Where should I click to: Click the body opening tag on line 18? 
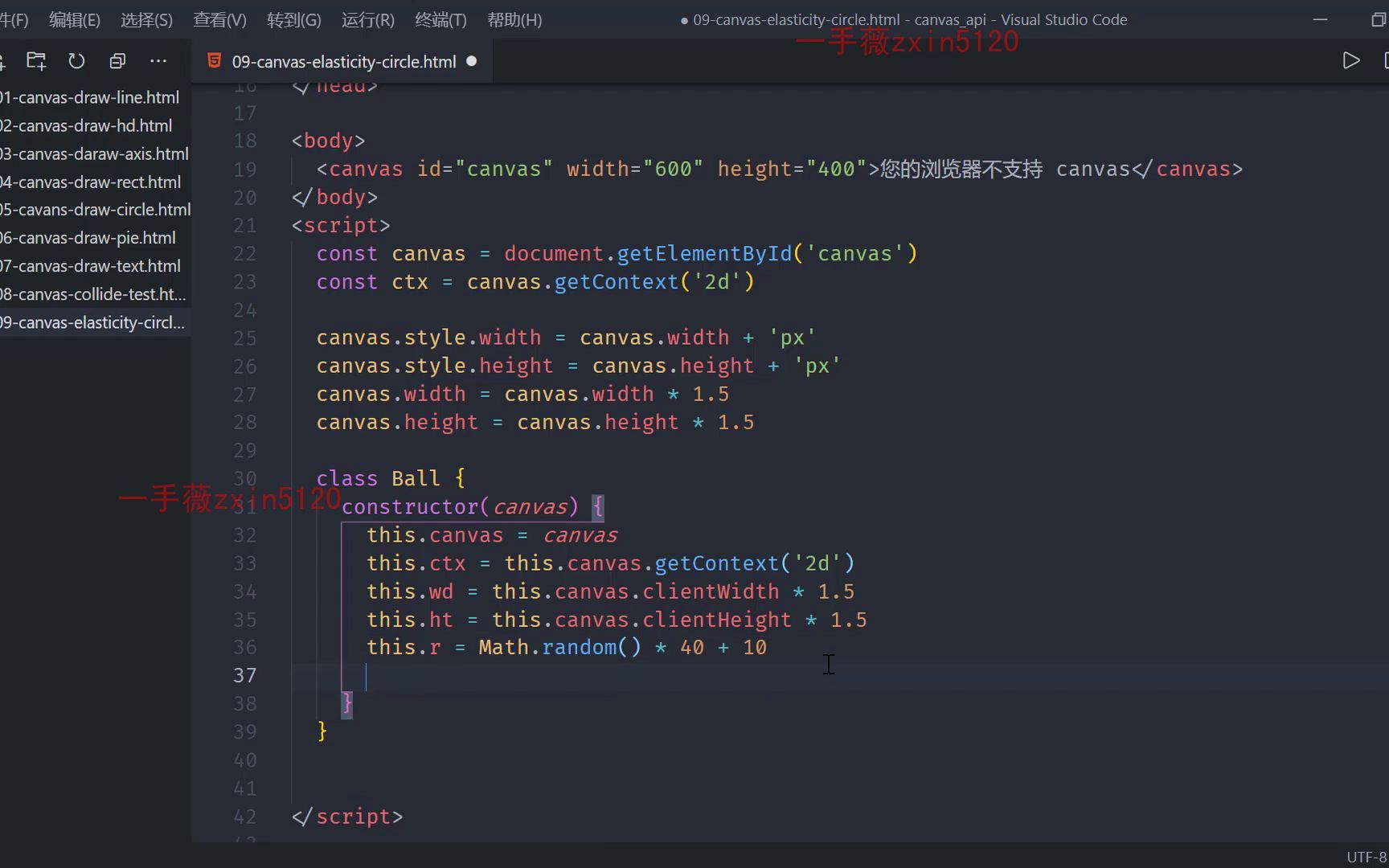328,141
